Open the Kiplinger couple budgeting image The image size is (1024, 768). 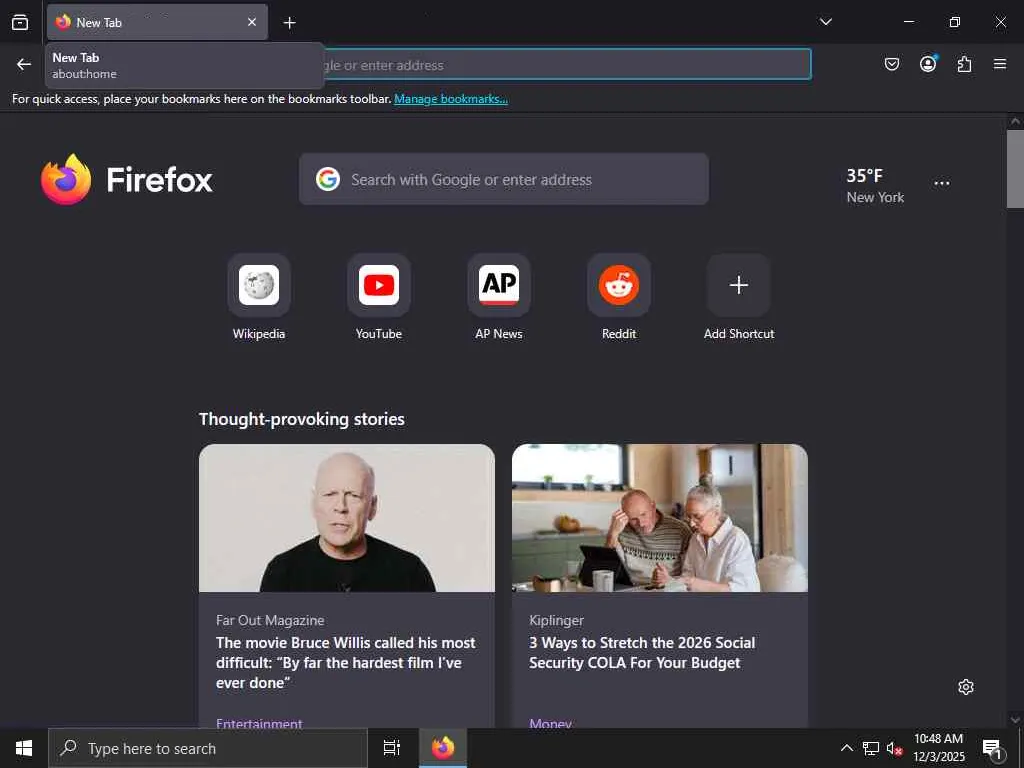[660, 518]
